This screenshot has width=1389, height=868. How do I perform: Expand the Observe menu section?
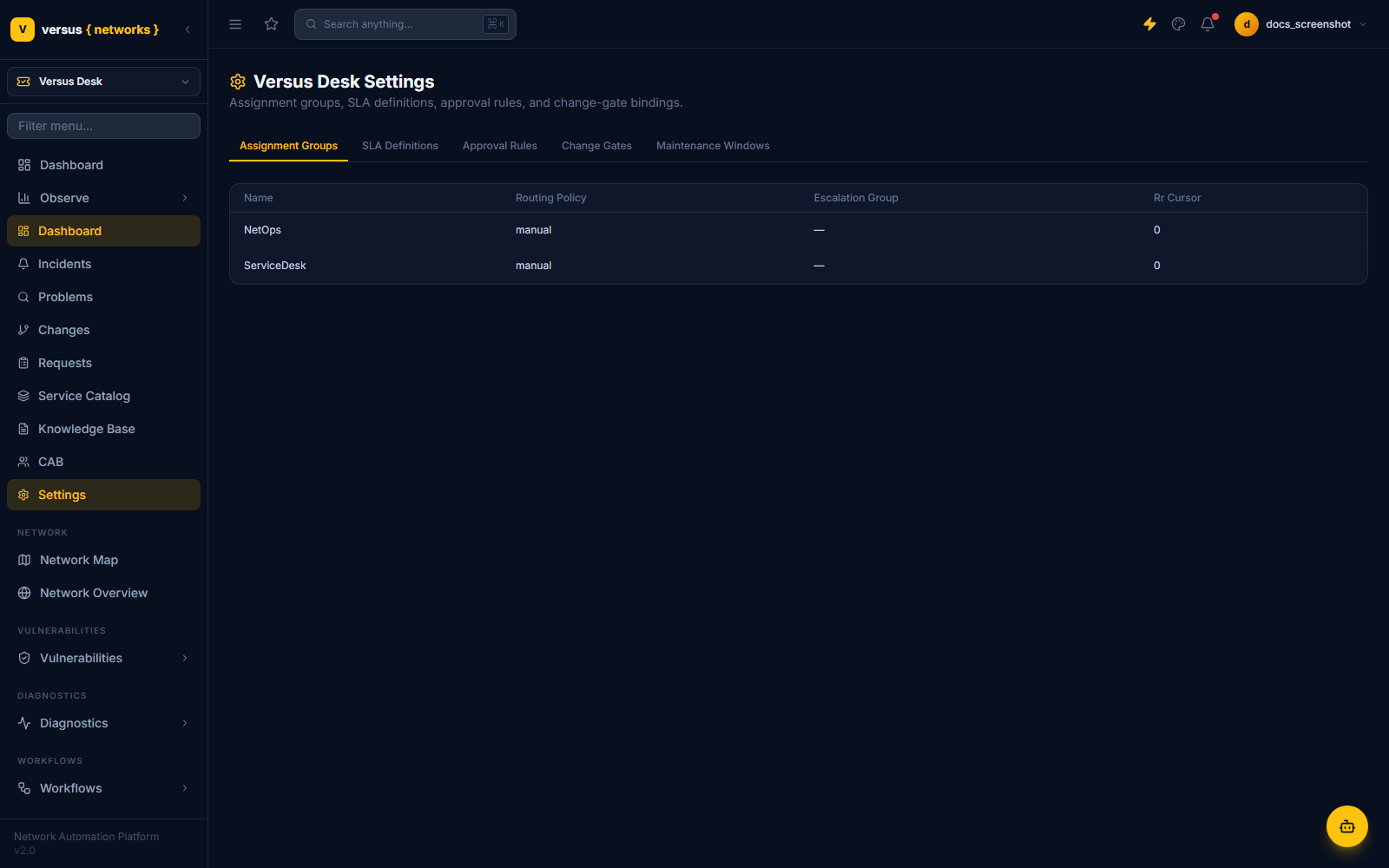click(103, 198)
